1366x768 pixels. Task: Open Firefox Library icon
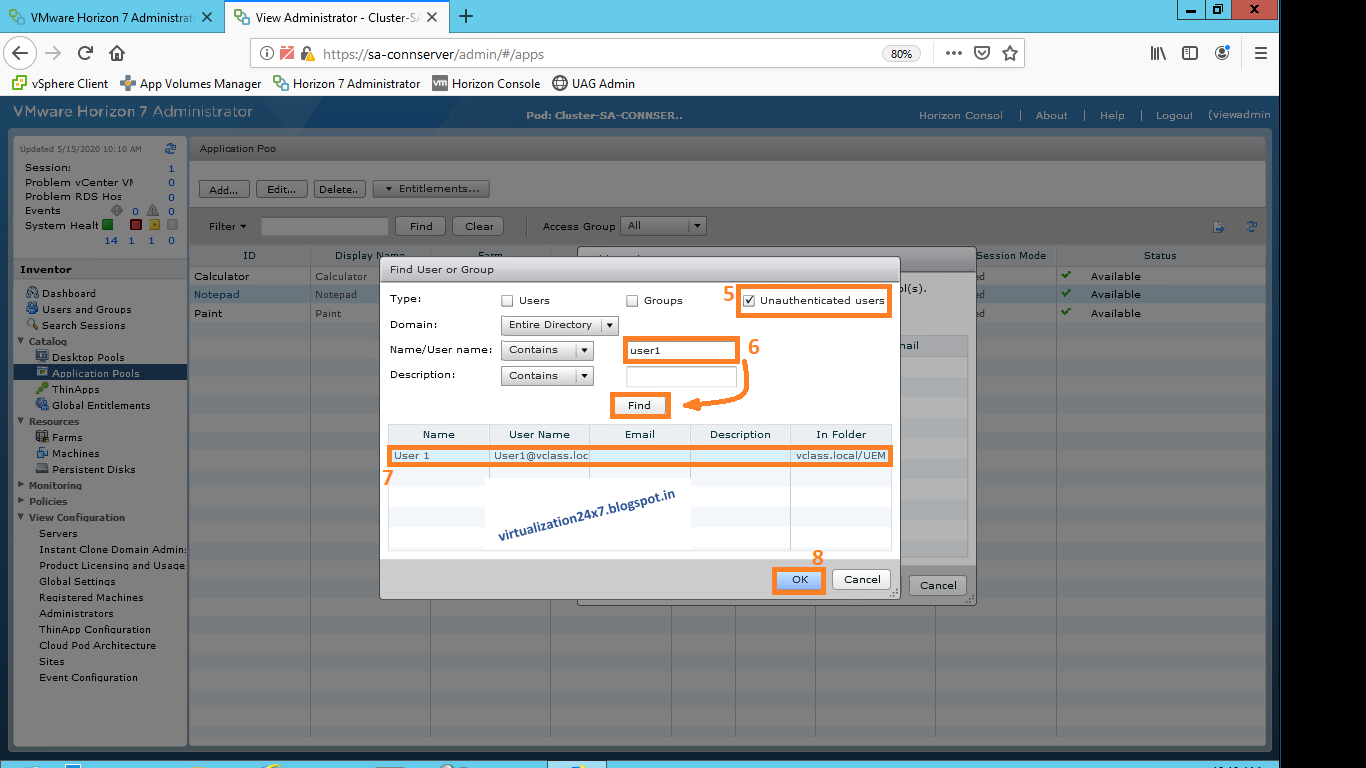[1158, 53]
